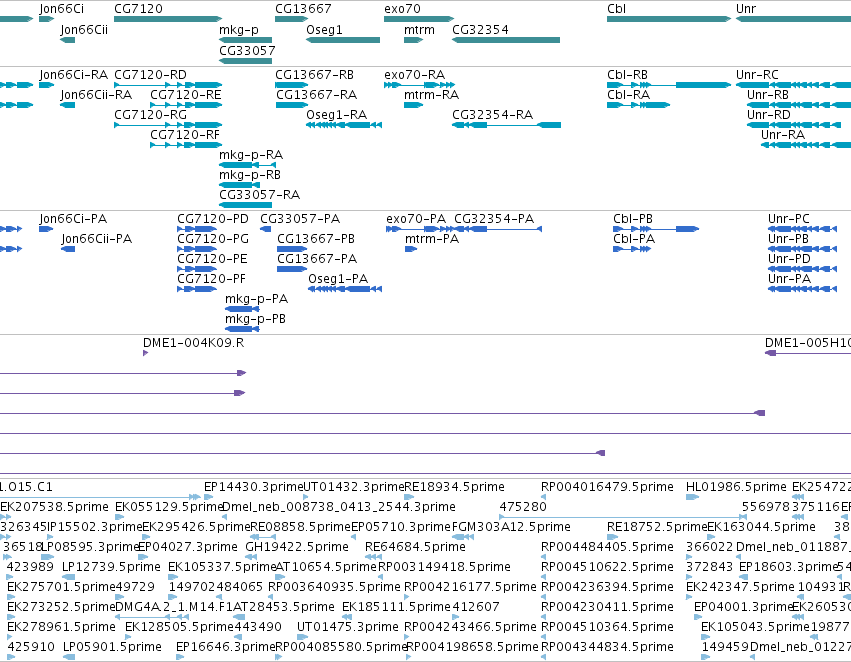
Task: Select the mtrm gene feature
Action: click(414, 40)
